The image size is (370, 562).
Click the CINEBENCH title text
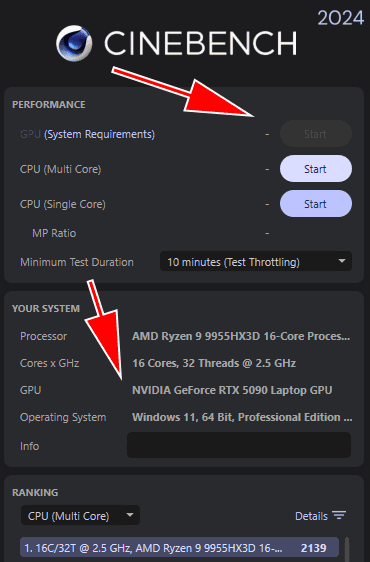coord(200,43)
